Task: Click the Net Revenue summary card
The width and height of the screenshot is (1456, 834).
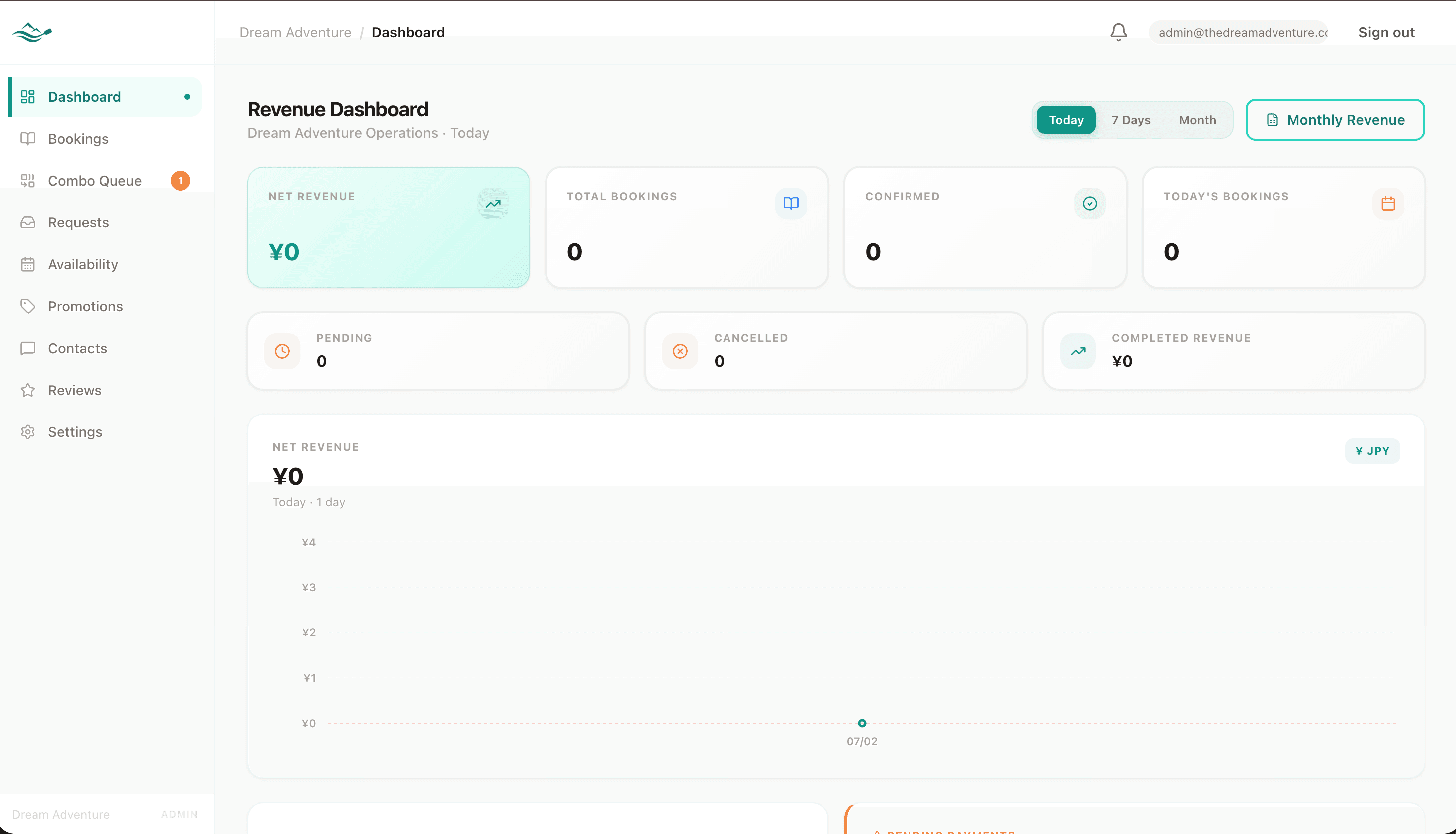Action: 388,227
